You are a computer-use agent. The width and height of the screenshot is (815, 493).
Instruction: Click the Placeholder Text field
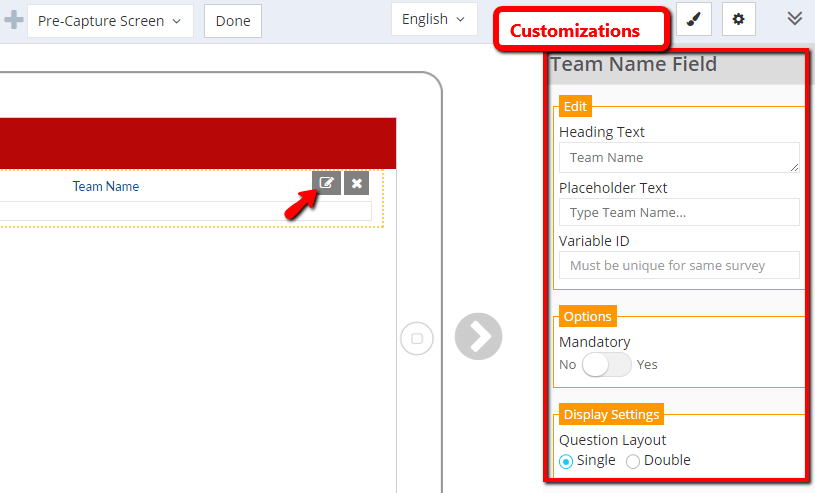pyautogui.click(x=679, y=212)
